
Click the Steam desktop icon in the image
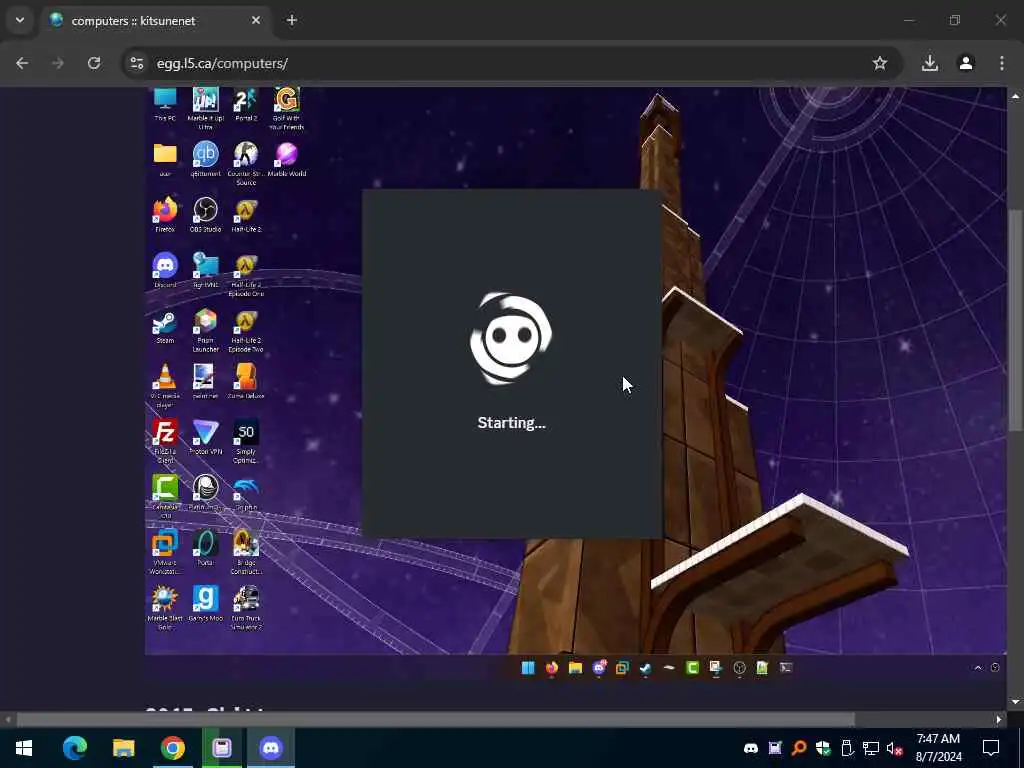(165, 326)
